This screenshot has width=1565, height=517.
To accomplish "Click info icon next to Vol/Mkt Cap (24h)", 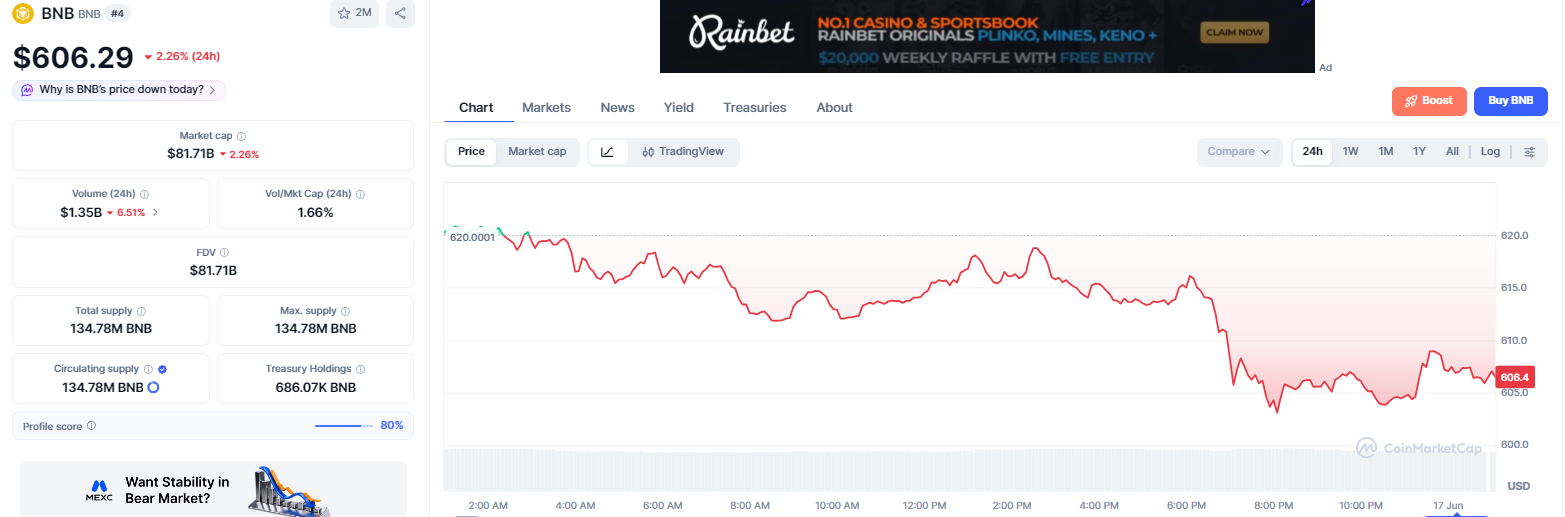I will (360, 194).
